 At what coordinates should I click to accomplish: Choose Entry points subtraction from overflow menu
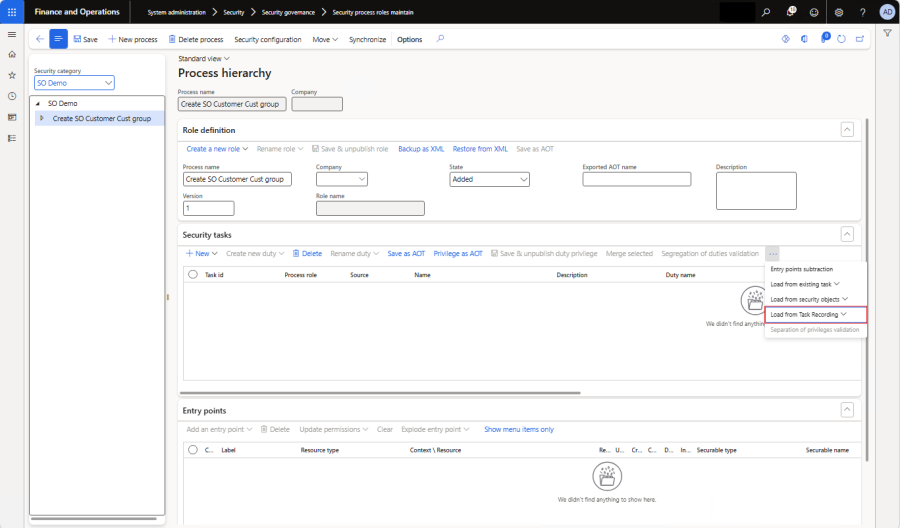801,269
